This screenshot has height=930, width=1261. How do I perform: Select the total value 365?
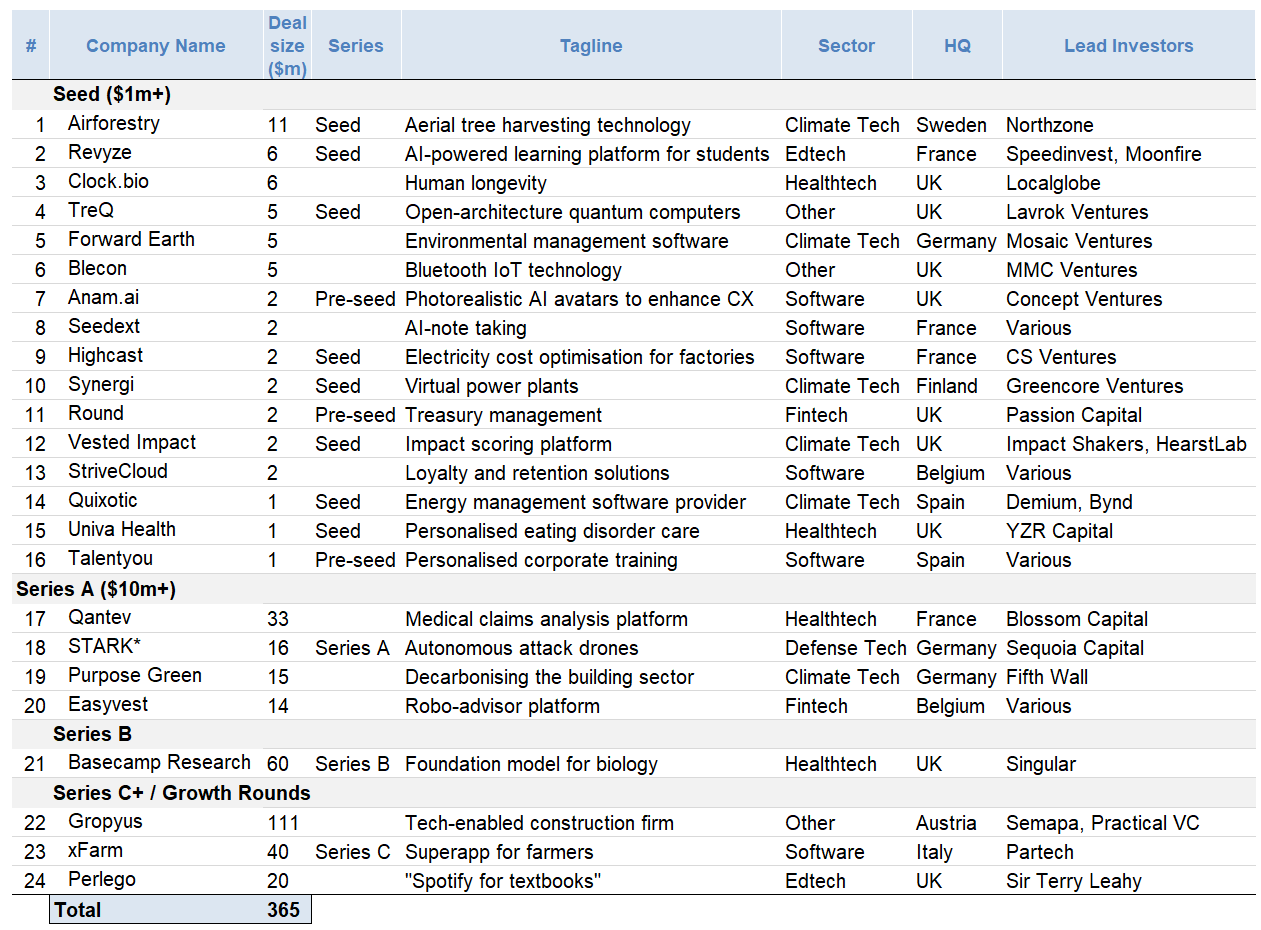[284, 910]
